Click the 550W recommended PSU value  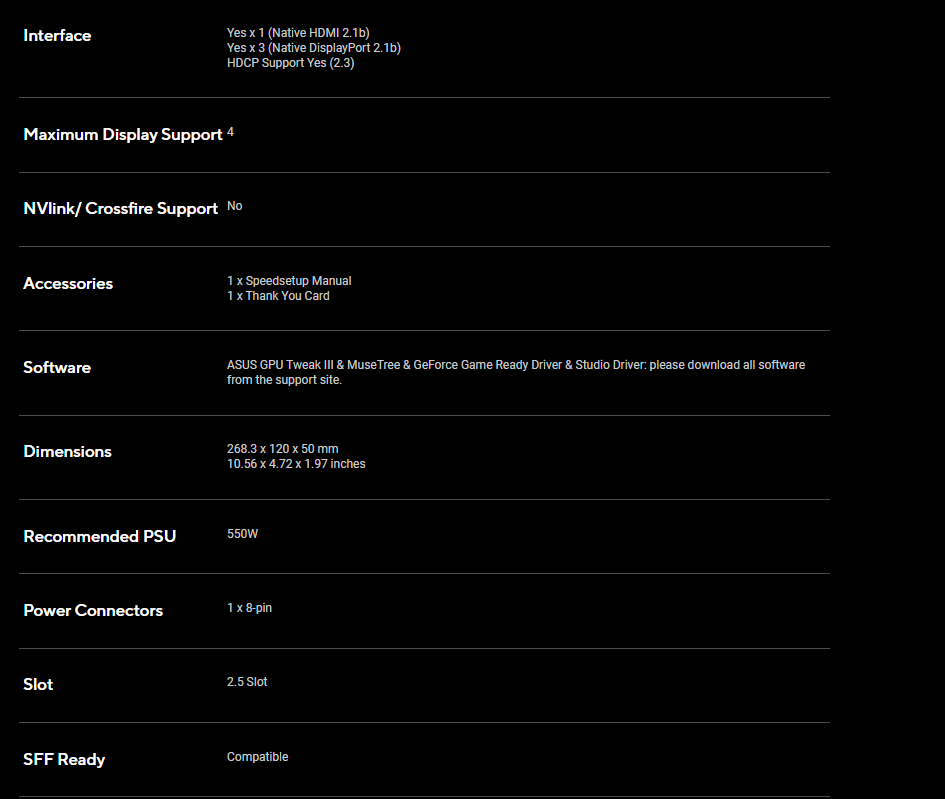pyautogui.click(x=242, y=534)
